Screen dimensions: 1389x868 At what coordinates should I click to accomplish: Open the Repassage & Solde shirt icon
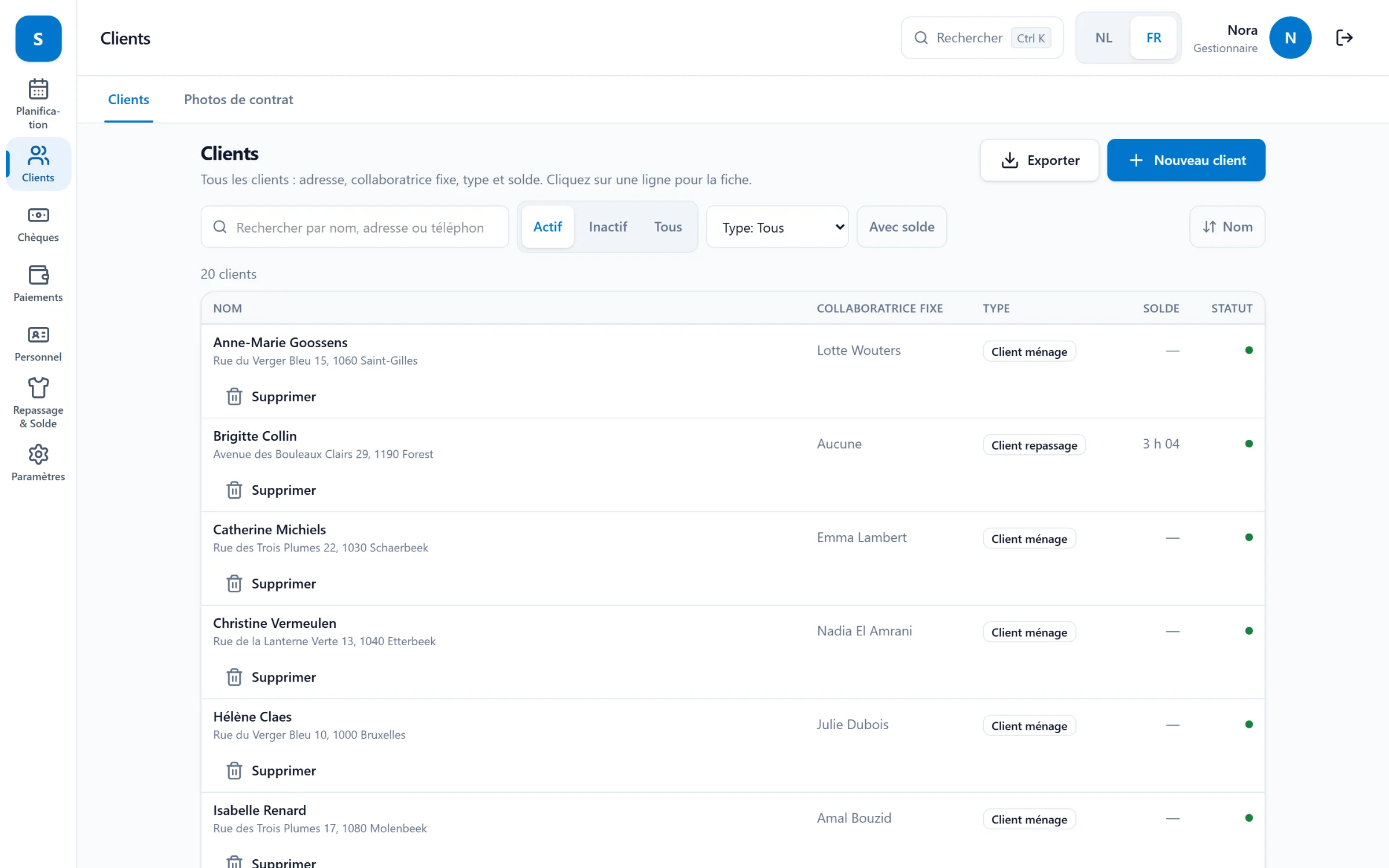pos(38,388)
